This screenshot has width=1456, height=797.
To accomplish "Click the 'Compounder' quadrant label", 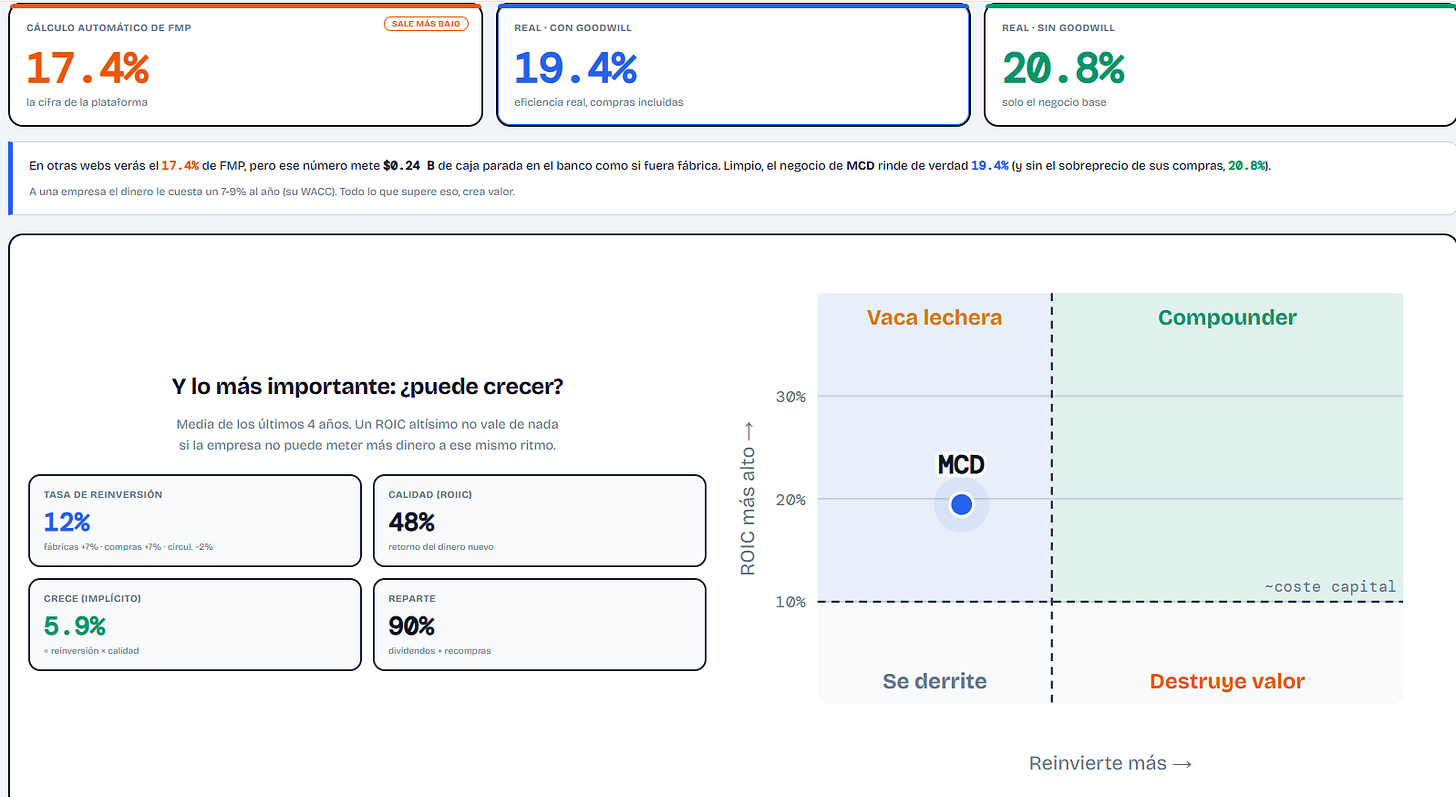I will [x=1227, y=318].
